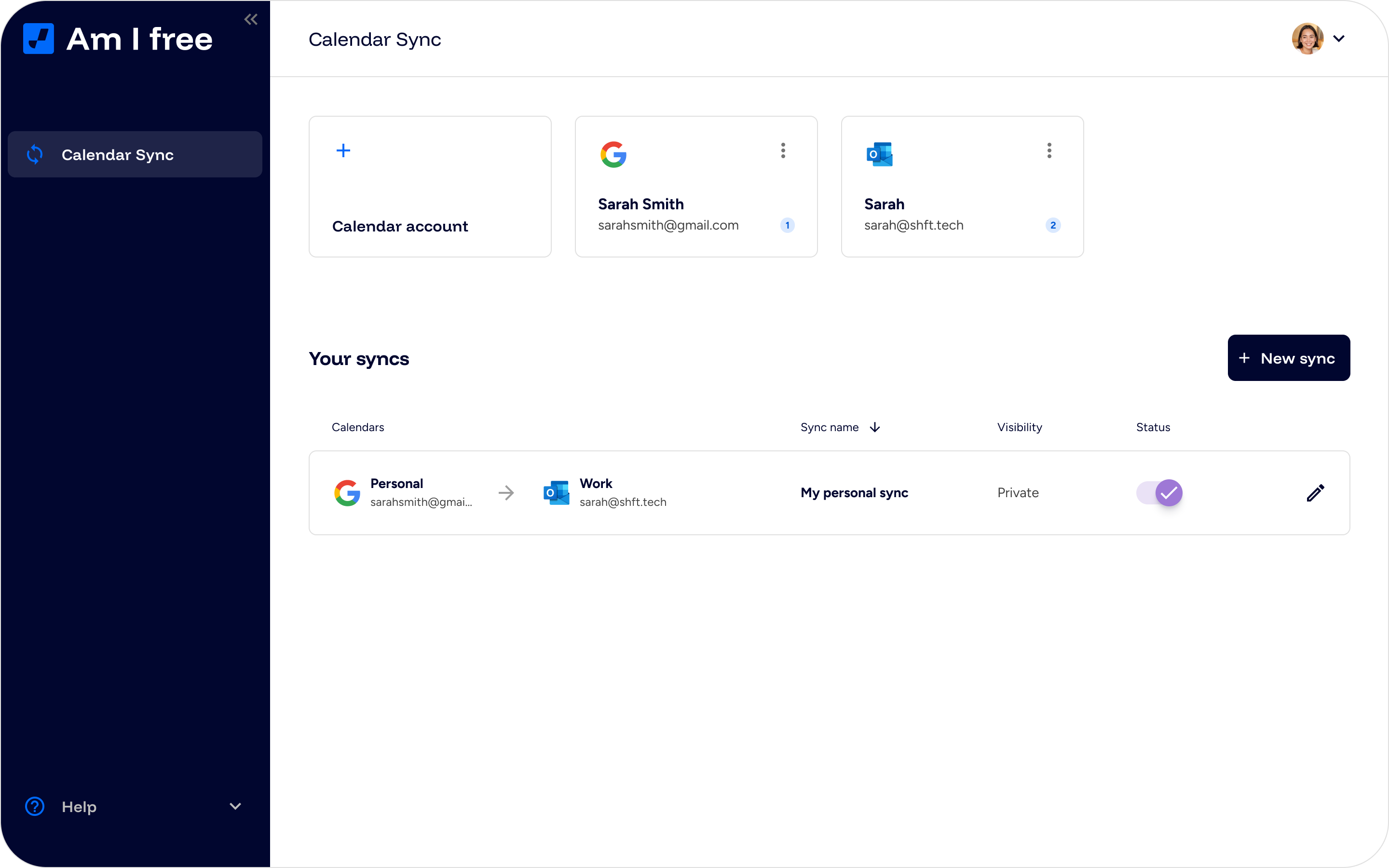
Task: Click the Visibility column header
Action: 1020,427
